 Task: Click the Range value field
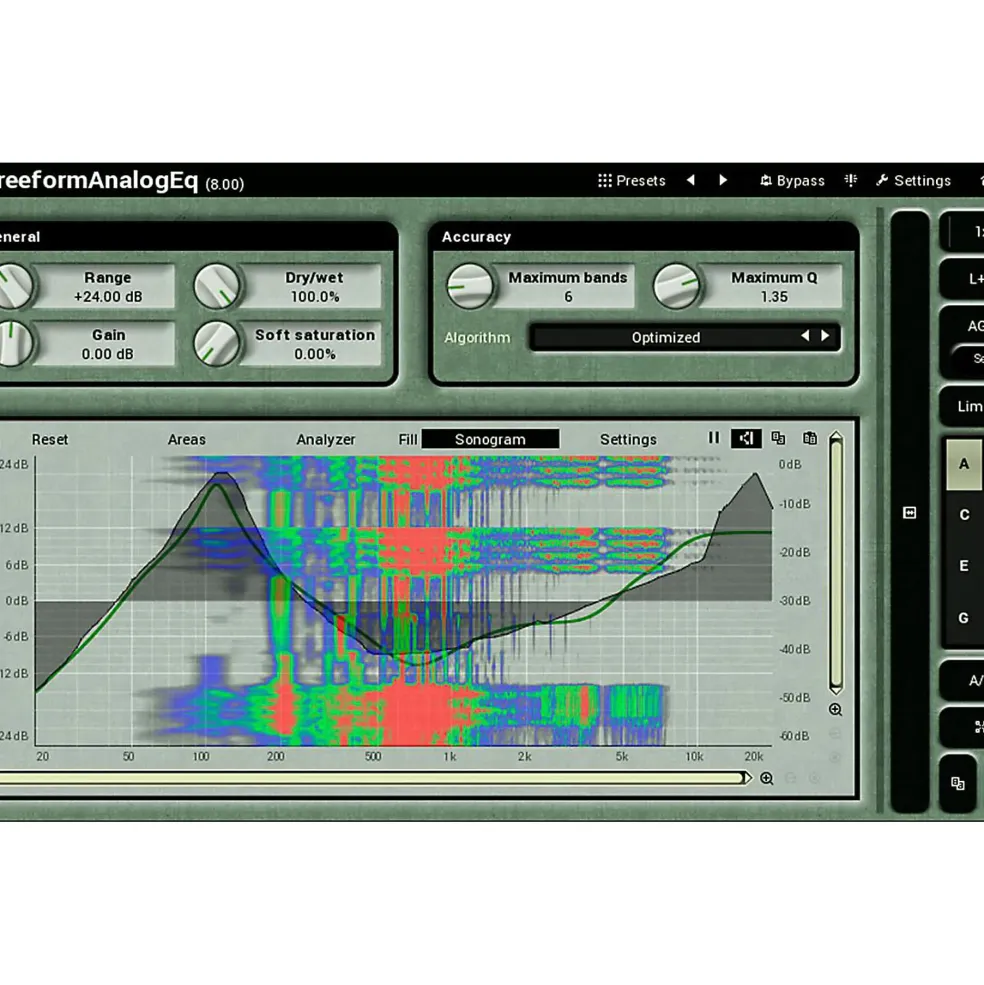[x=108, y=287]
